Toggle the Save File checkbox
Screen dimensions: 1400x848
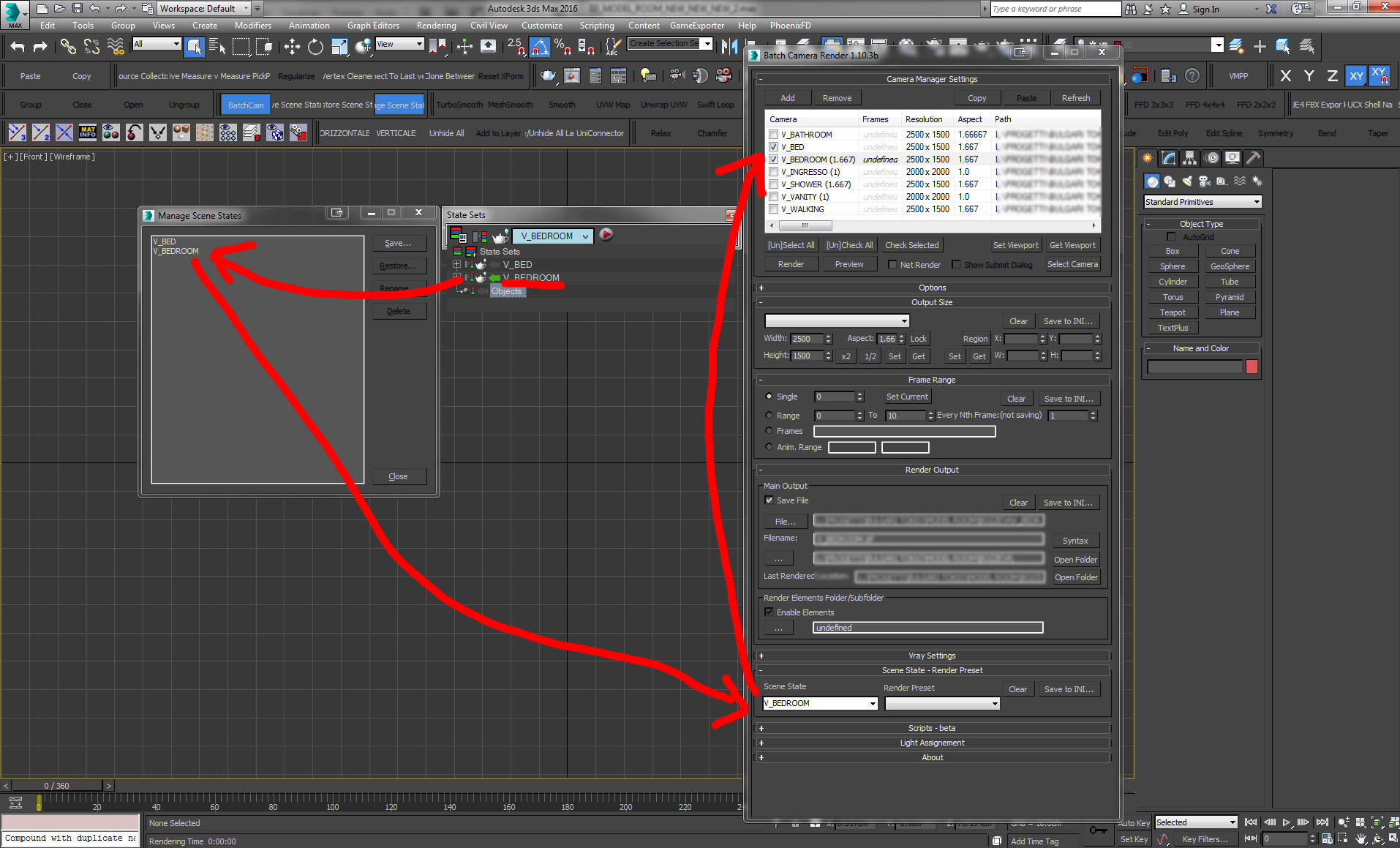pos(769,500)
